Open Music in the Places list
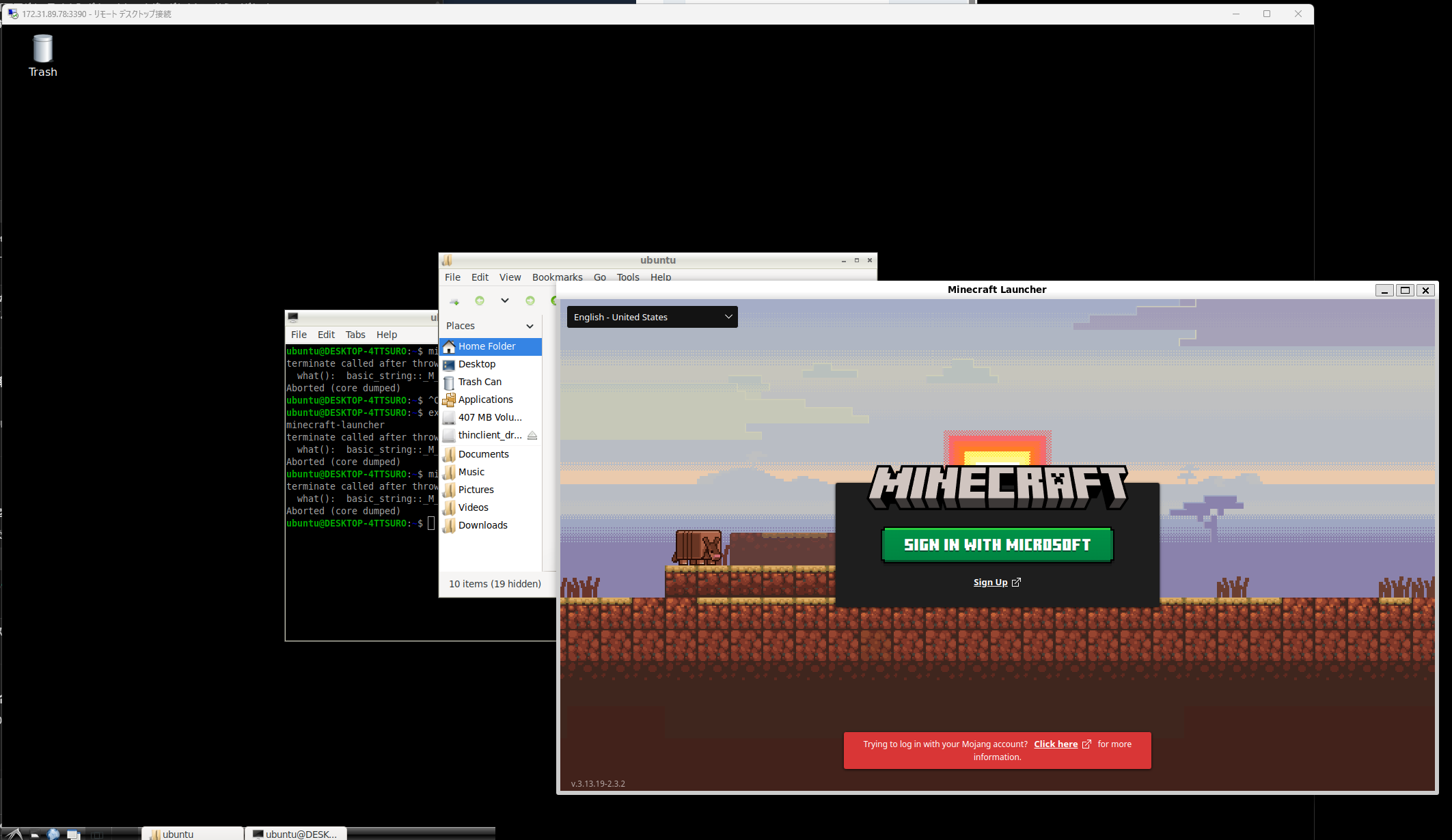The height and width of the screenshot is (840, 1452). tap(491, 472)
